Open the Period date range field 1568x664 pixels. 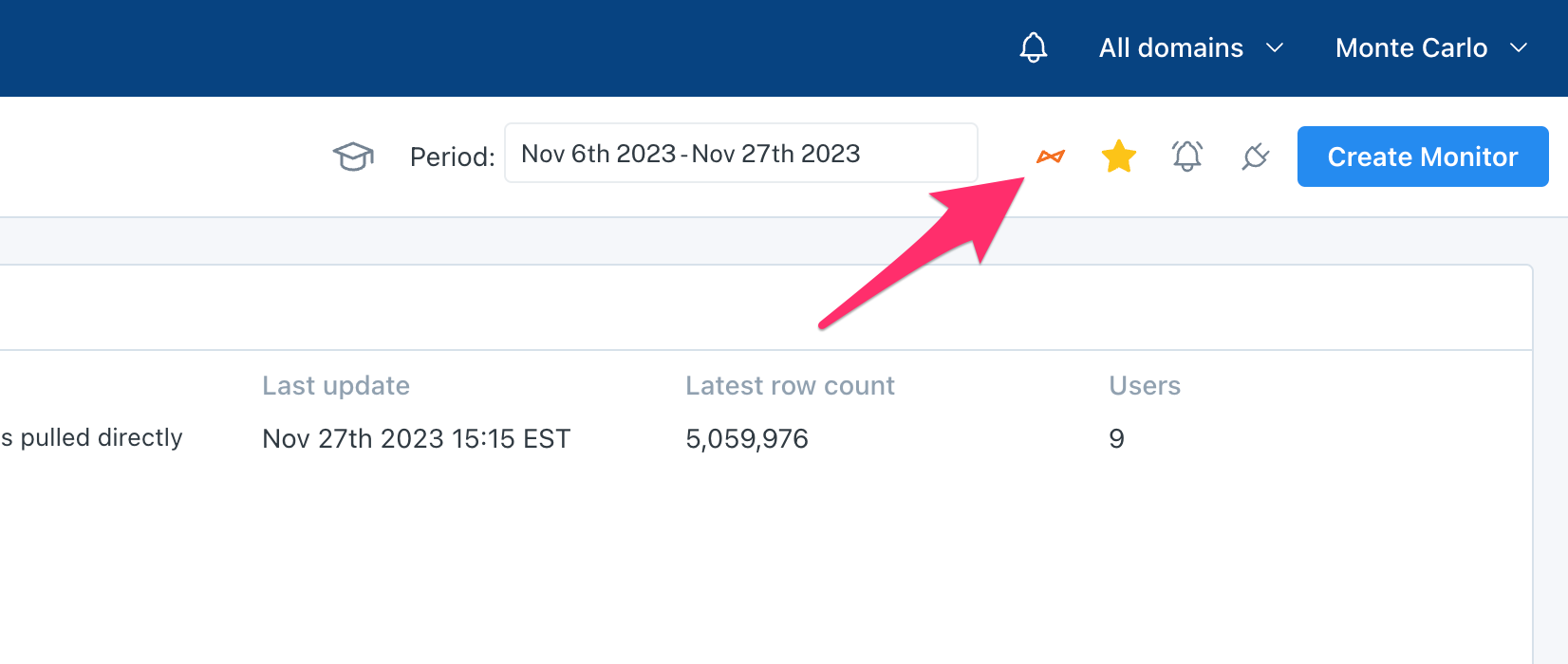(740, 154)
